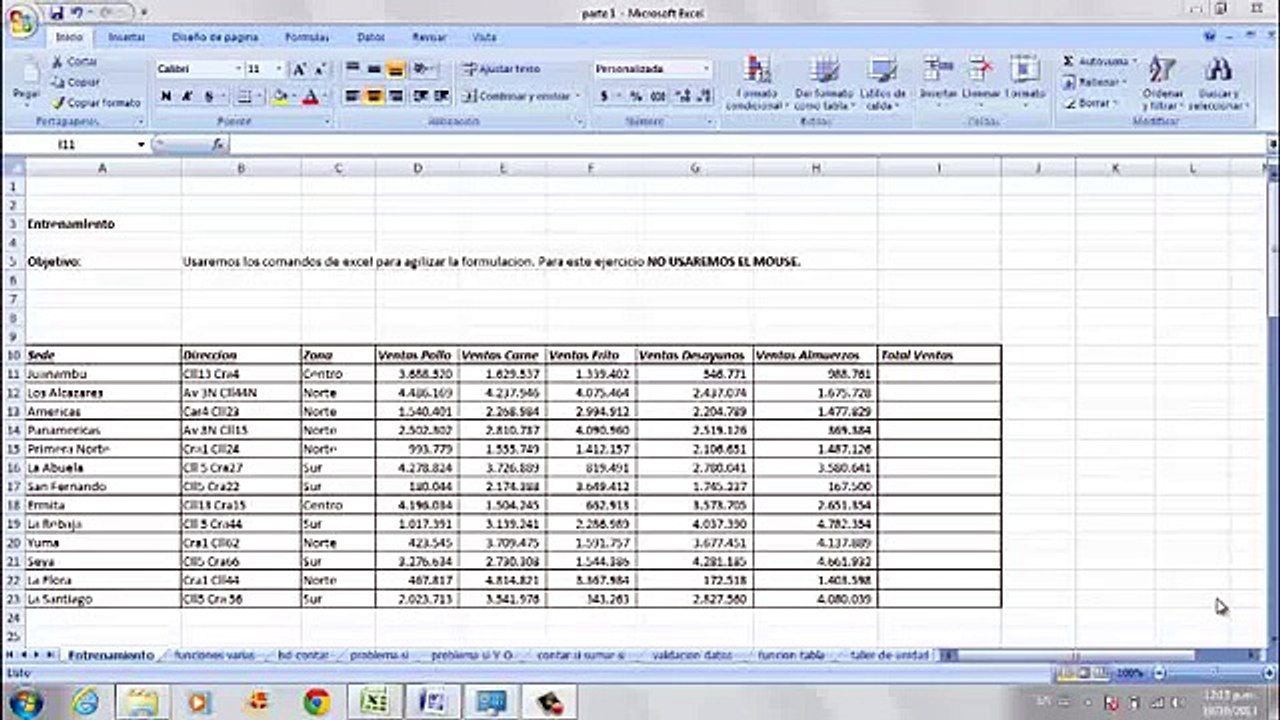Click the insert function fx icon
The height and width of the screenshot is (720, 1280).
click(x=218, y=145)
